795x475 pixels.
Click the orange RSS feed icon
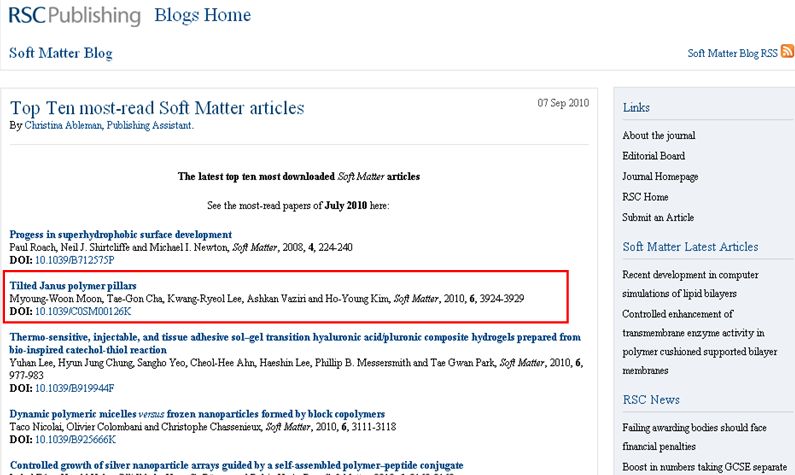click(787, 51)
